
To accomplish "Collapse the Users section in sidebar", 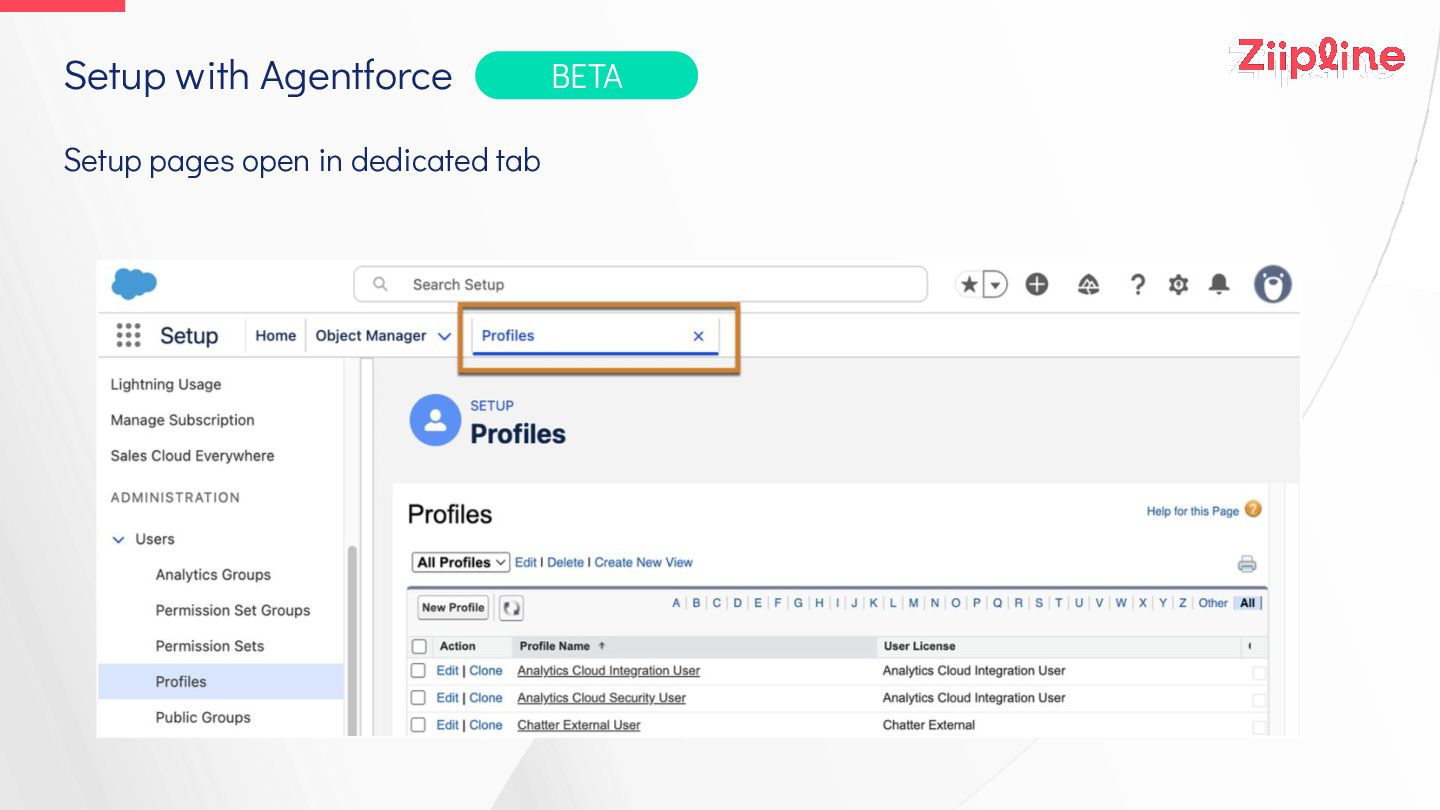I will click(x=119, y=540).
